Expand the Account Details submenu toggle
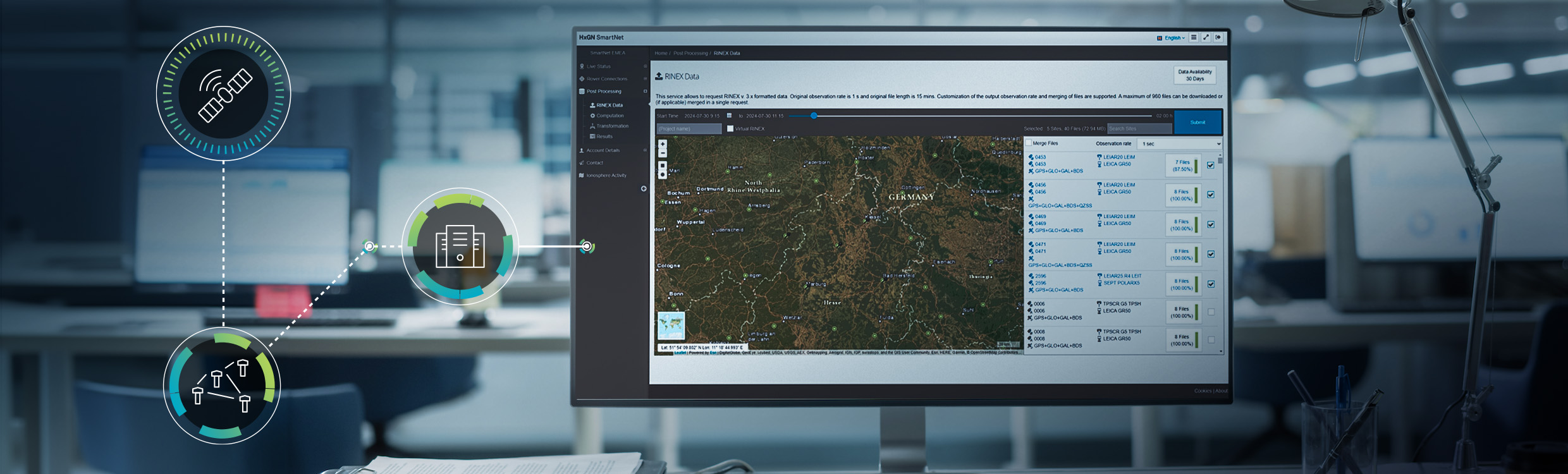 645,150
